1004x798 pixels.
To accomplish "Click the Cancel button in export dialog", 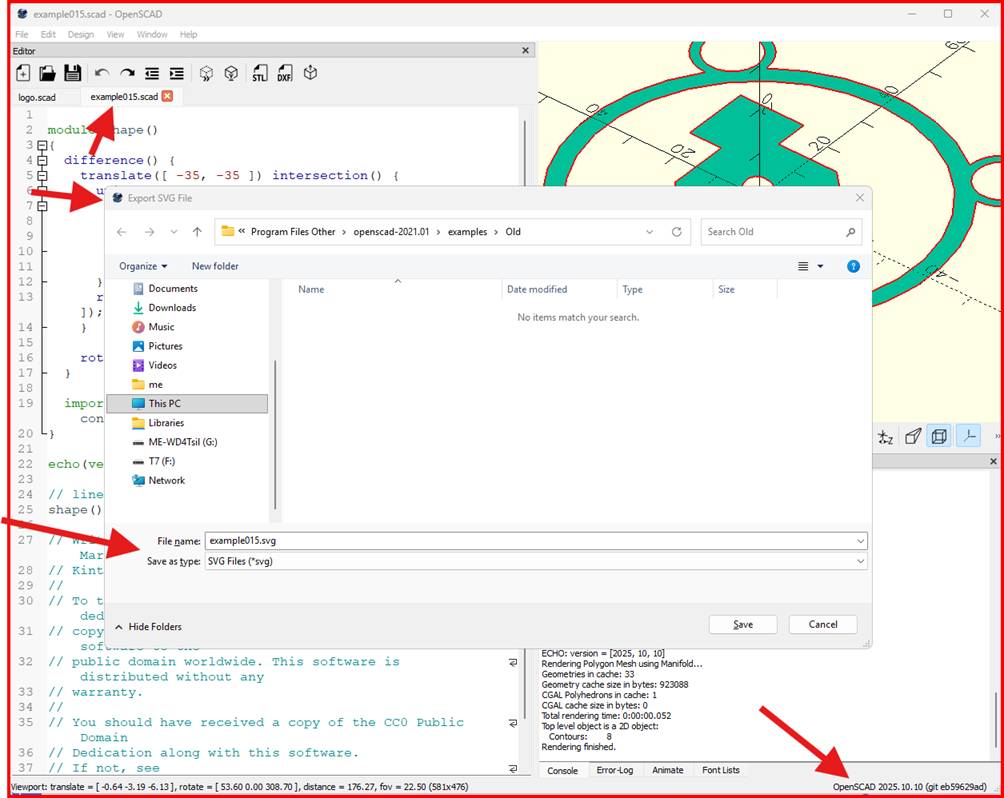I will click(x=822, y=624).
